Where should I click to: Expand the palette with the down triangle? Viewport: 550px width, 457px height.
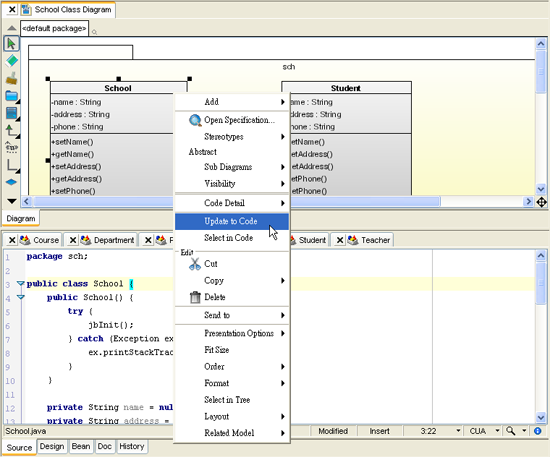coord(12,201)
